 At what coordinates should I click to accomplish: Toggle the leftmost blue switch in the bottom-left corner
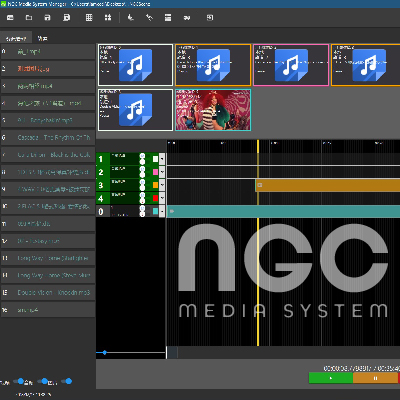[x=19, y=381]
